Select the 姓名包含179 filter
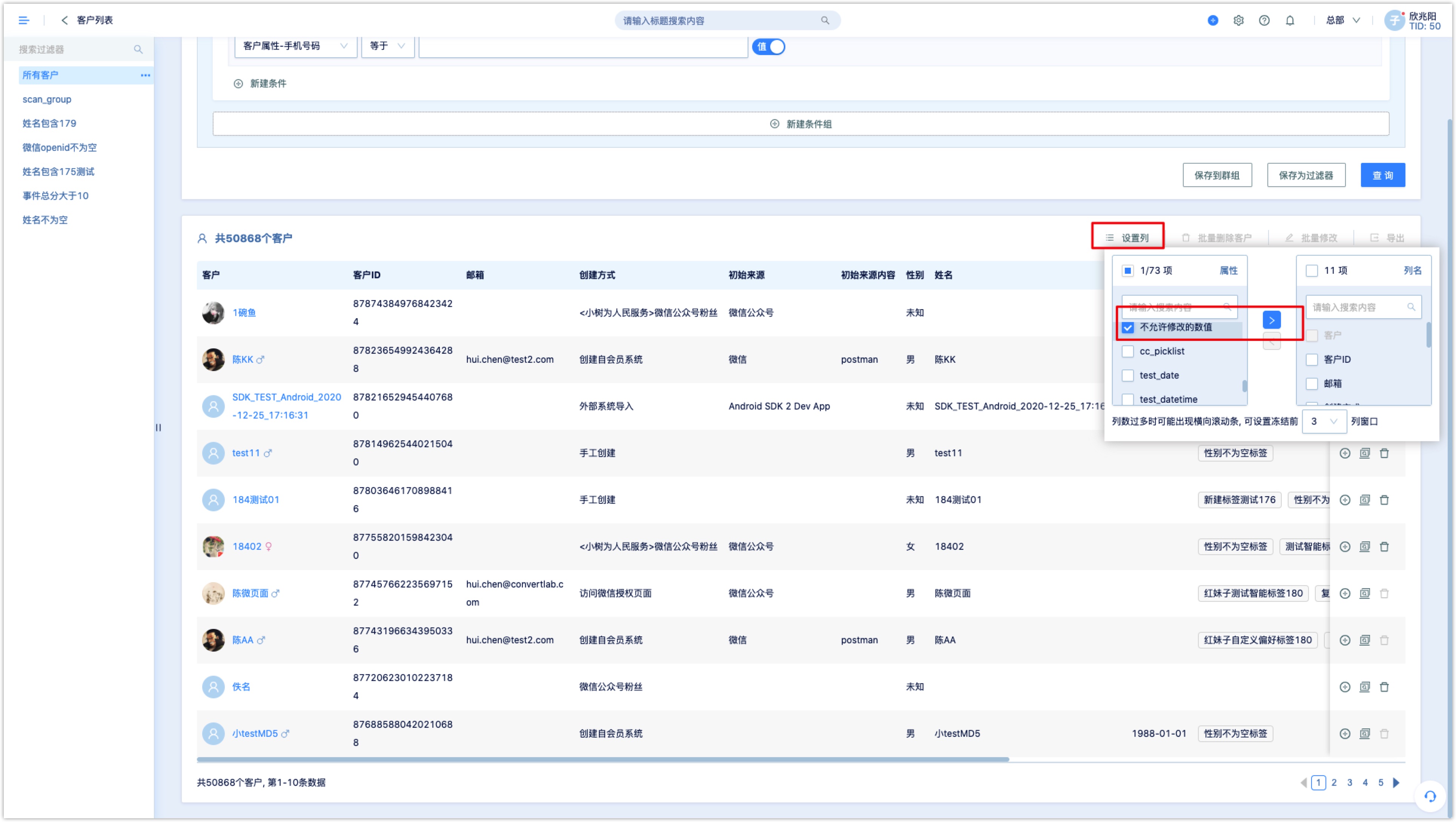Screen dimensions: 1456x822 coord(49,123)
